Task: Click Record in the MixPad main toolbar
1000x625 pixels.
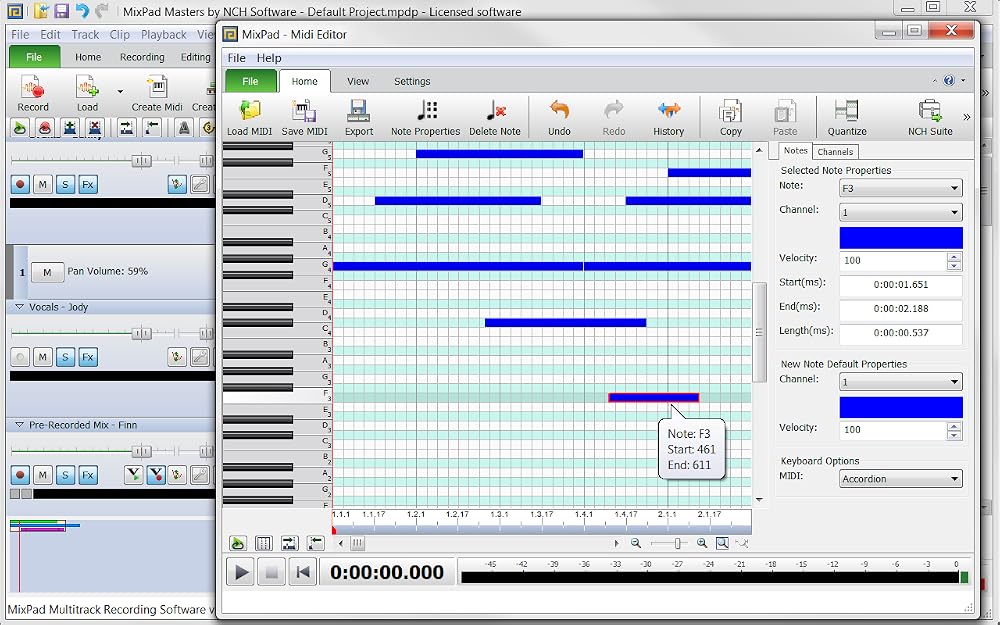Action: [x=33, y=93]
